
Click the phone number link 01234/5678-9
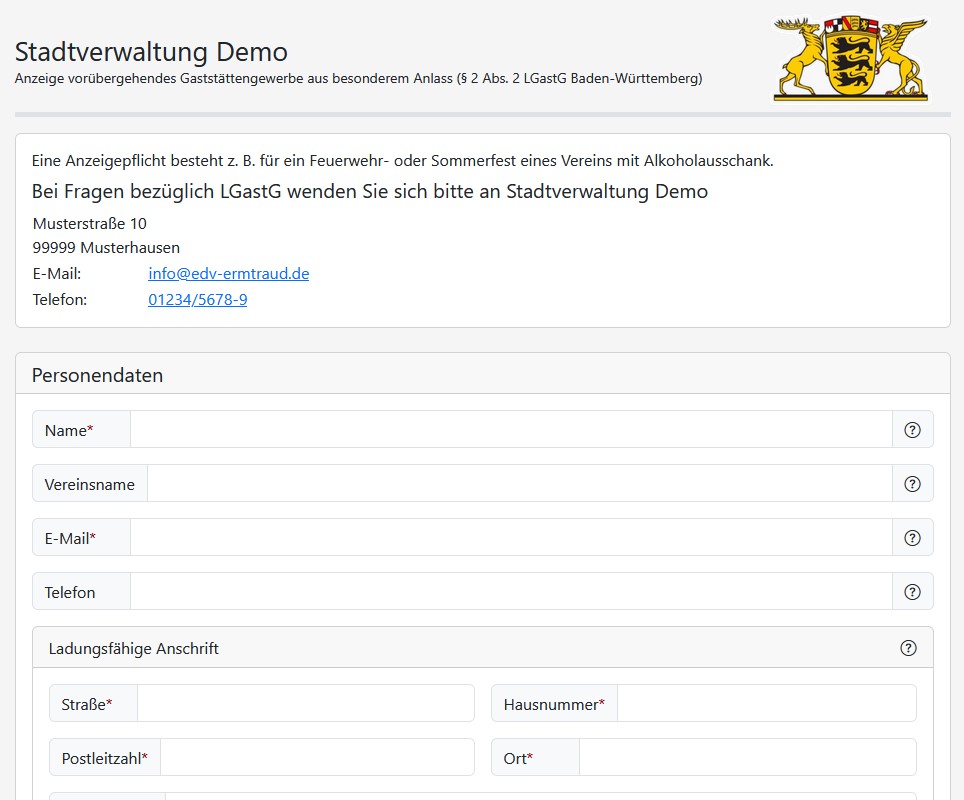click(197, 300)
